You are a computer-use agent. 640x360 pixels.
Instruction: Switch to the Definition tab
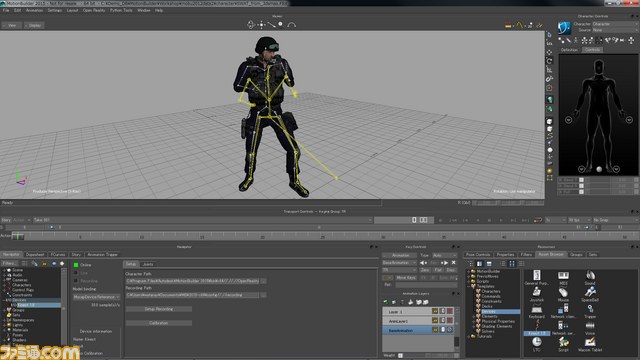(569, 50)
